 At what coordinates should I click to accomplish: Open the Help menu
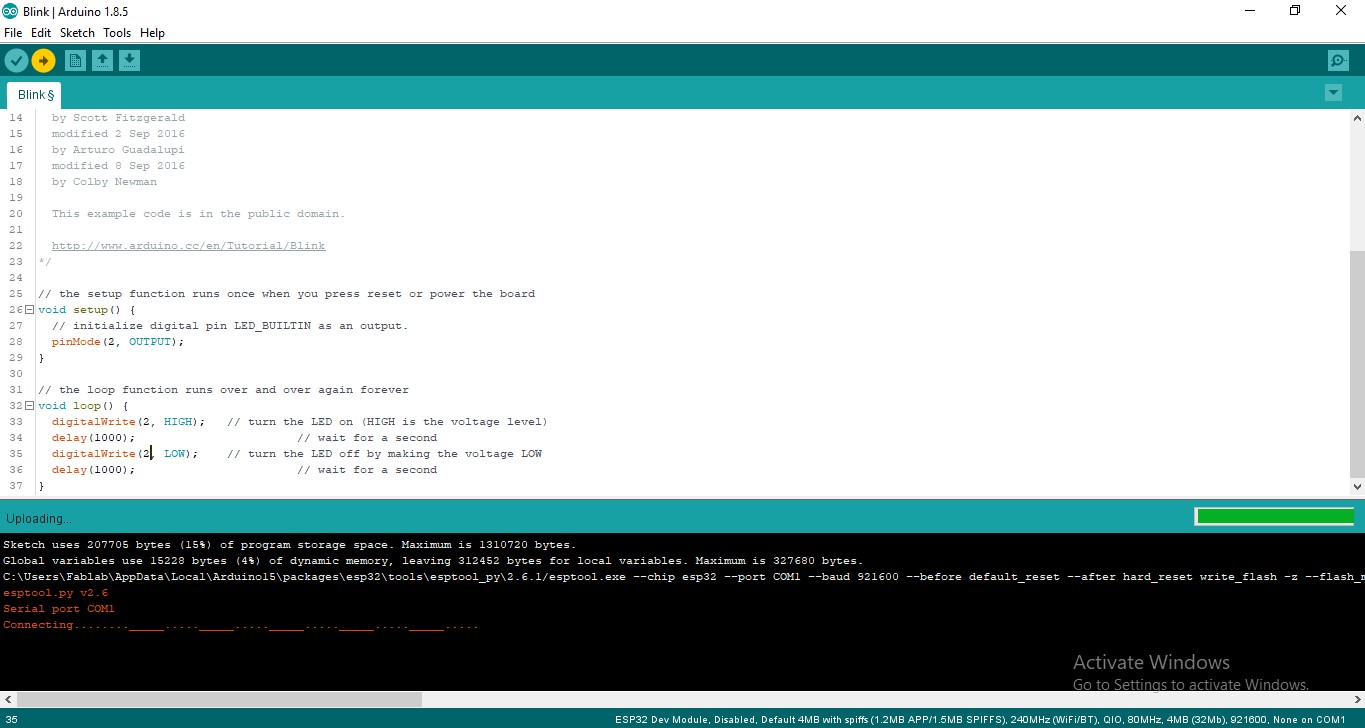[x=152, y=33]
